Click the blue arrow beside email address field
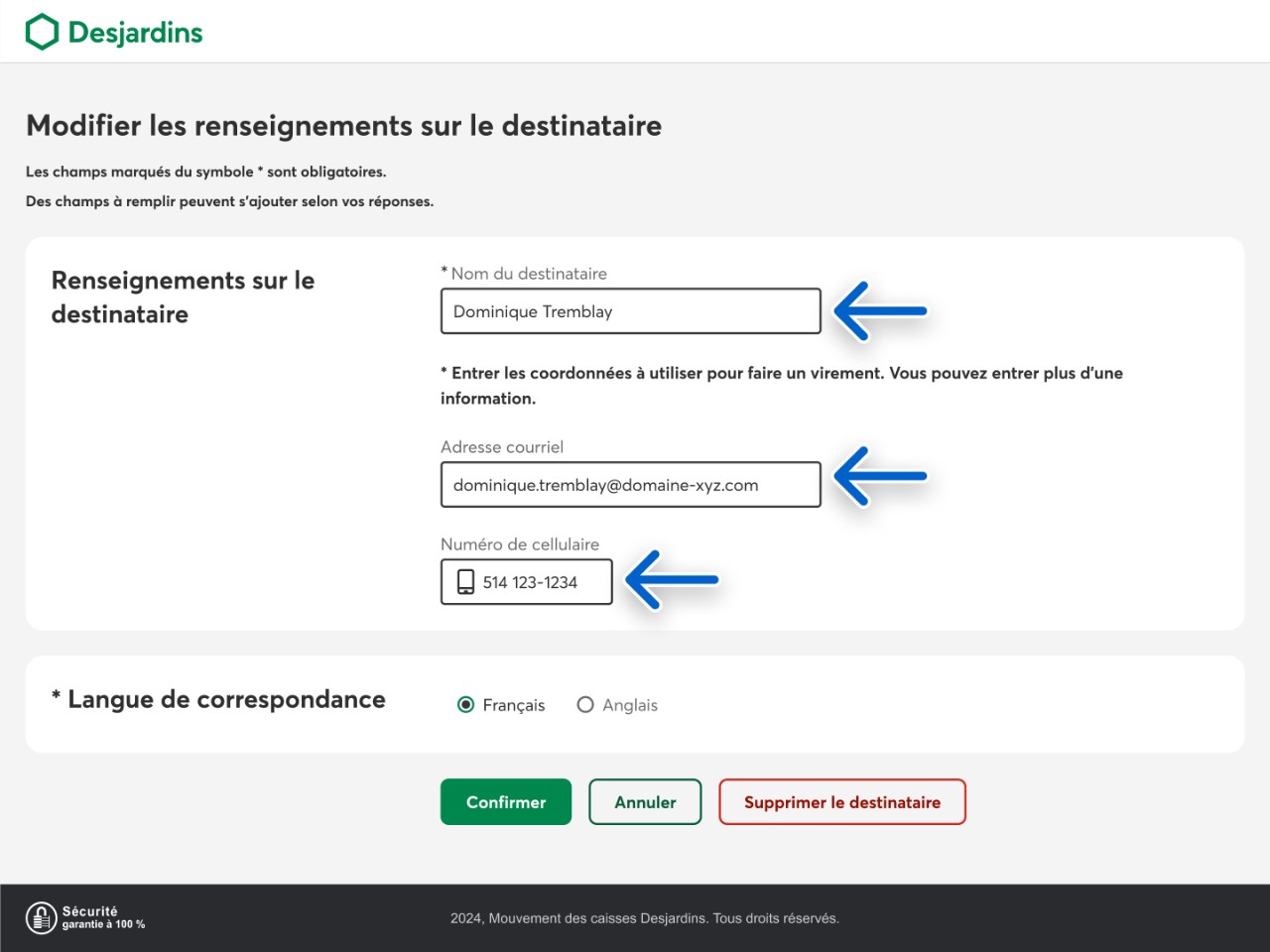This screenshot has width=1270, height=952. (879, 476)
